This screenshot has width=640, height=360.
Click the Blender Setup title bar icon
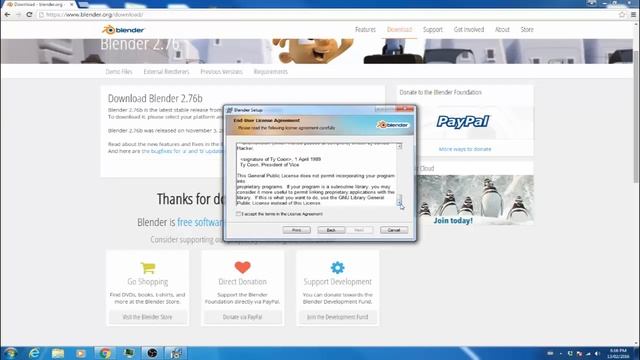coord(229,110)
